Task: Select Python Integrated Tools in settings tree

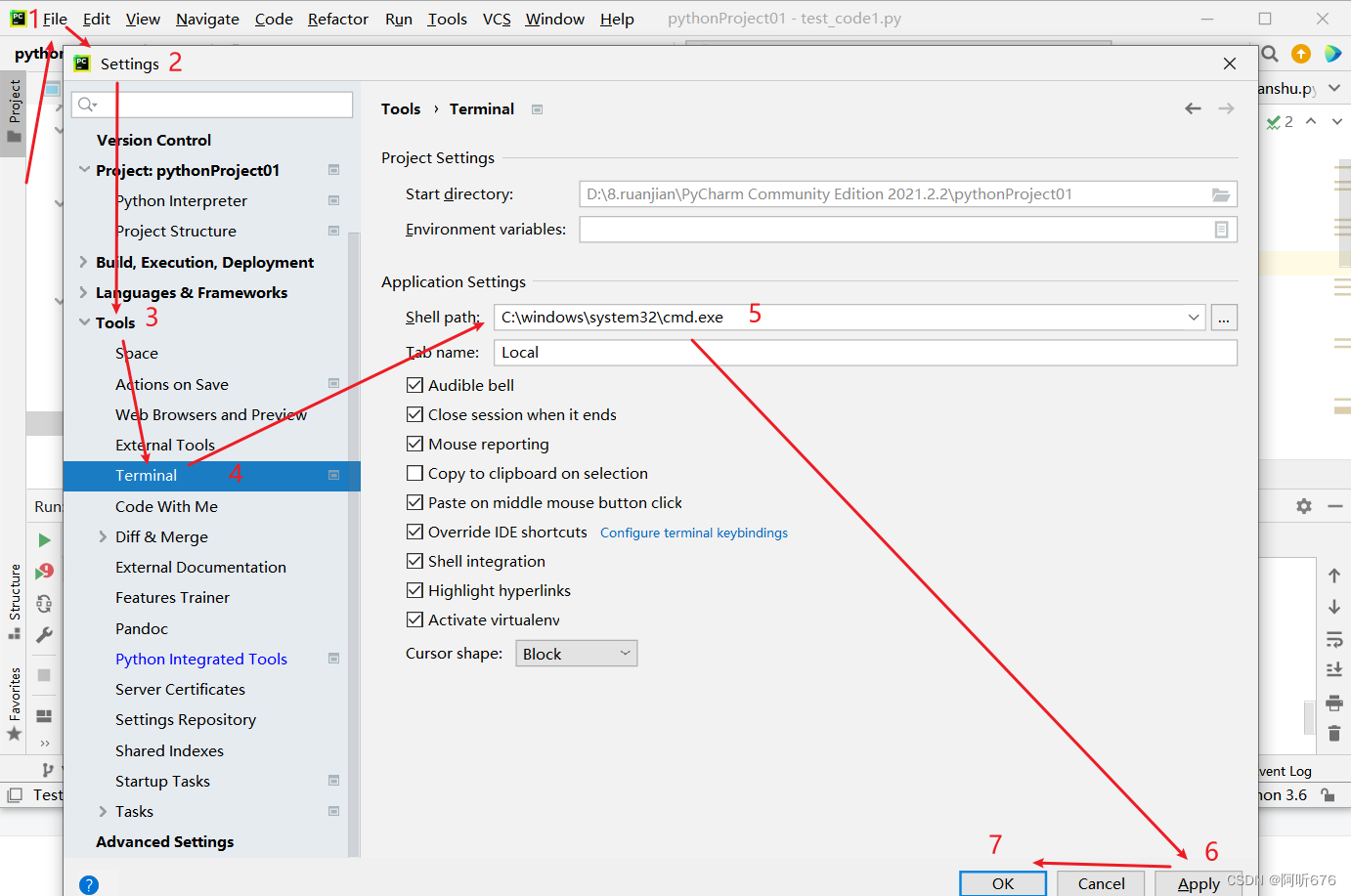Action: tap(201, 659)
